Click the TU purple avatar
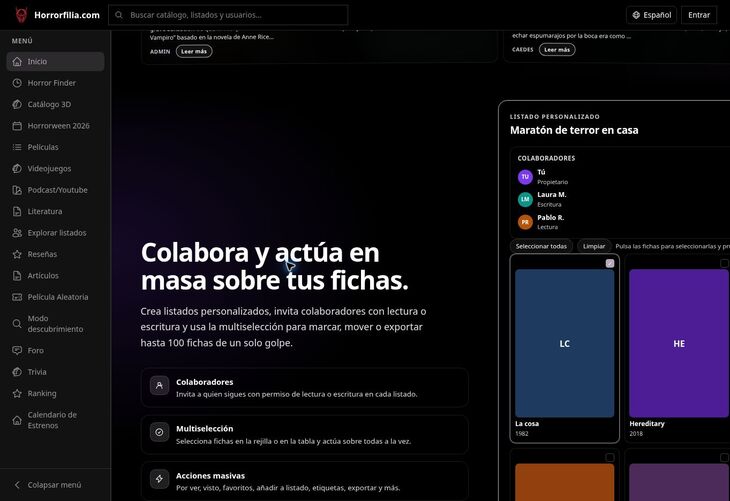The image size is (730, 501). click(525, 177)
